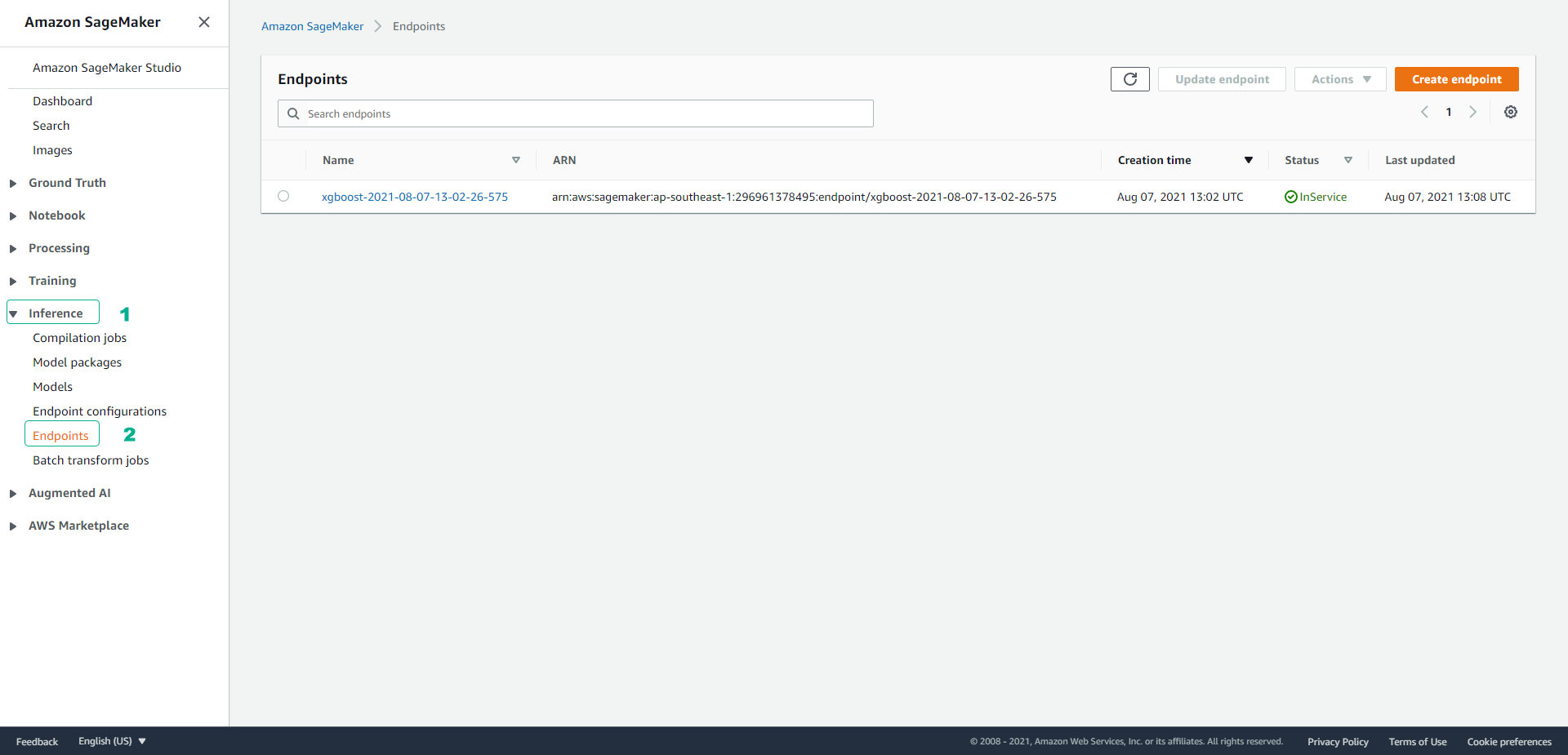Image resolution: width=1568 pixels, height=755 pixels.
Task: Collapse the Inference section
Action: [13, 313]
